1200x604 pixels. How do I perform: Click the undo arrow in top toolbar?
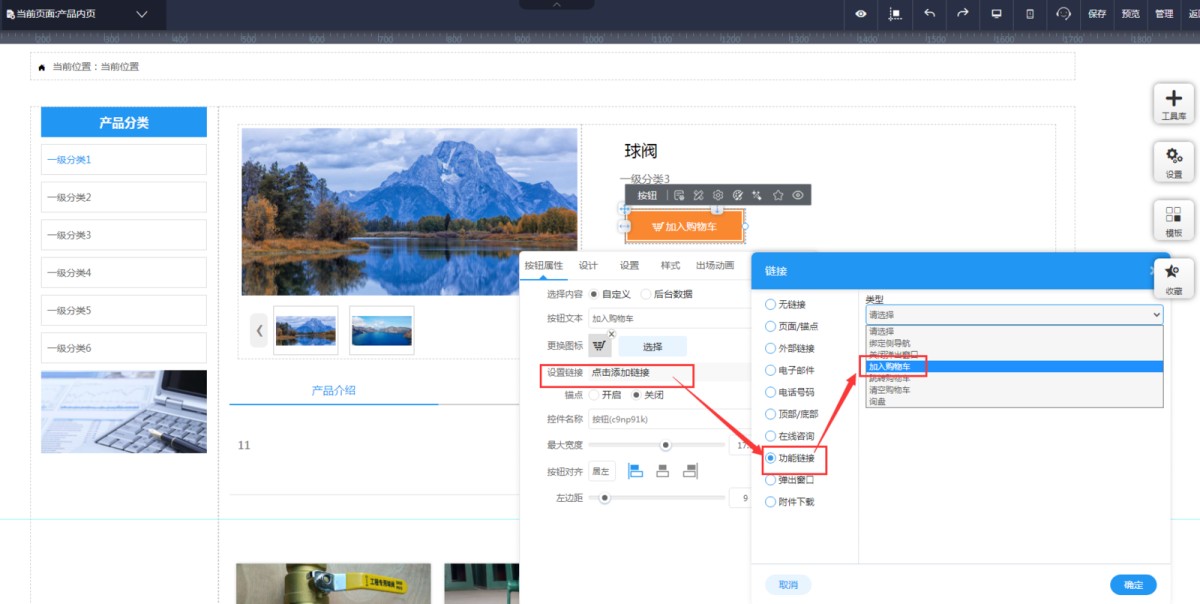[x=929, y=14]
